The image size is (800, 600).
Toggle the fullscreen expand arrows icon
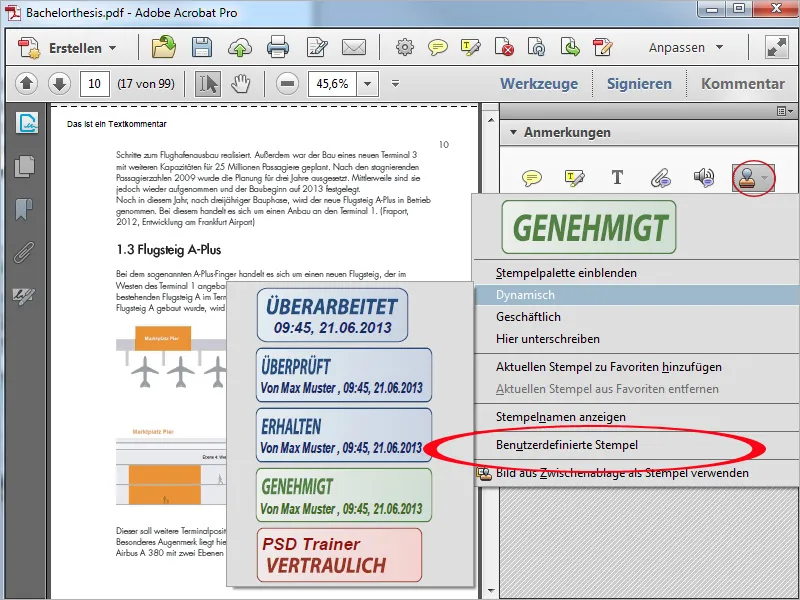coord(776,47)
